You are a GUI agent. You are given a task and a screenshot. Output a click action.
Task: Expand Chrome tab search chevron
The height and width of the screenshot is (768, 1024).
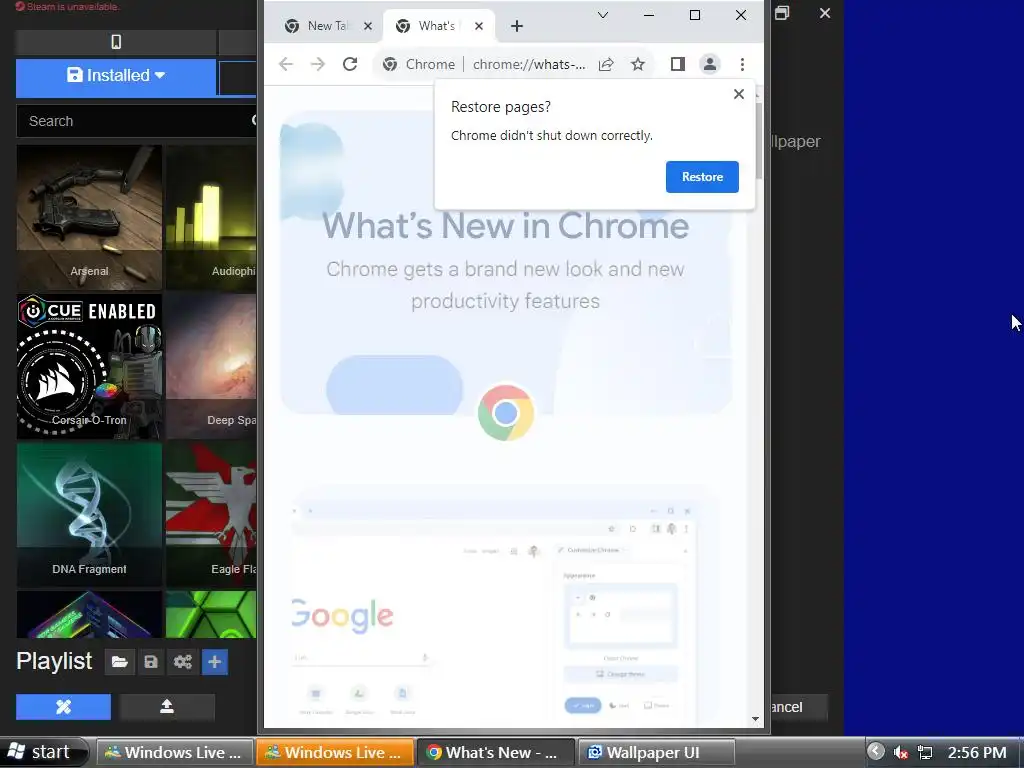click(603, 15)
